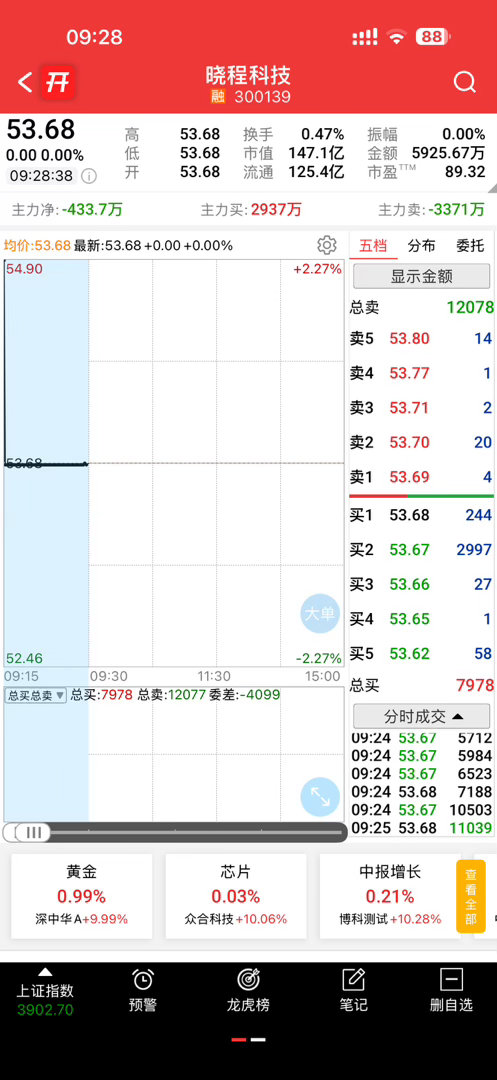Tap the red-green buy/sell ratio bar
The image size is (497, 1080).
pos(421,496)
